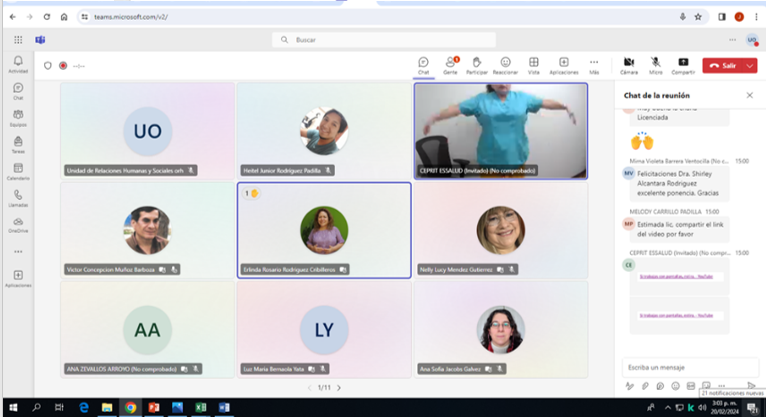
Task: Open Chat in the left sidebar
Action: [18, 91]
